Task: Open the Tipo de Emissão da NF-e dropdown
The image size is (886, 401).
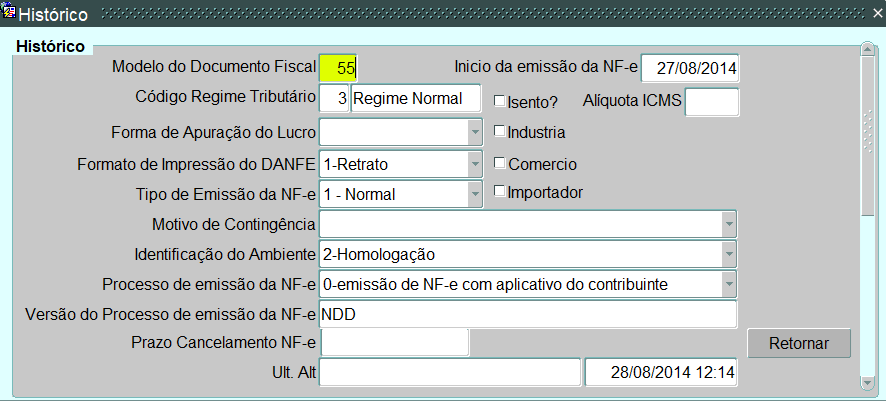Action: coord(475,194)
